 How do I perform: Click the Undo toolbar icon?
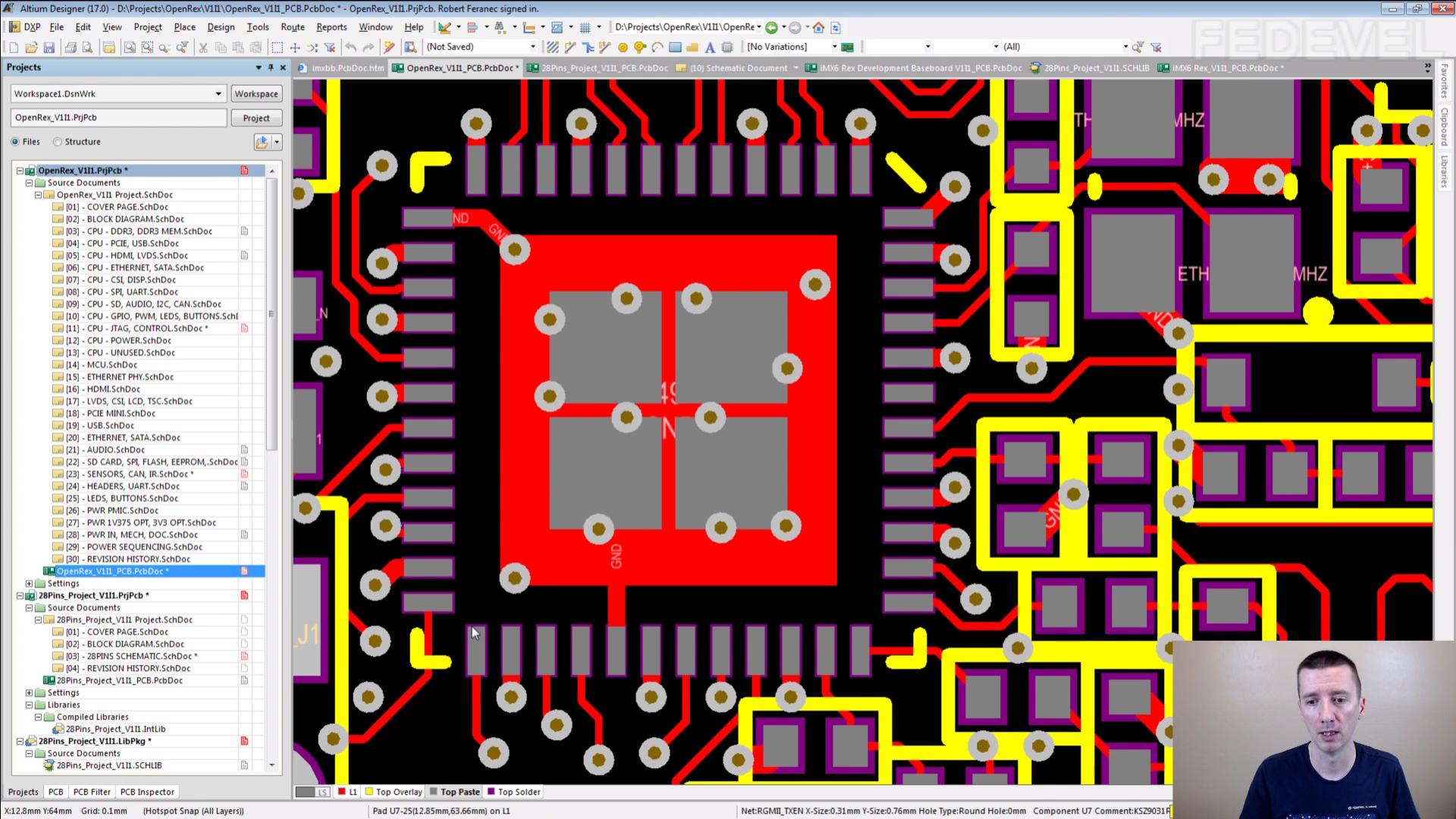[x=350, y=47]
